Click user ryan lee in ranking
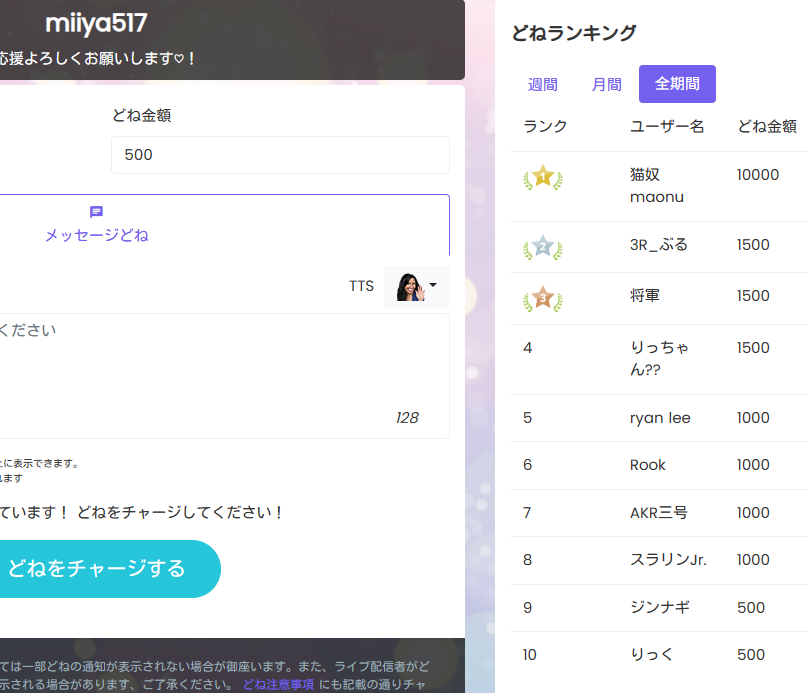808x693 pixels. click(660, 418)
